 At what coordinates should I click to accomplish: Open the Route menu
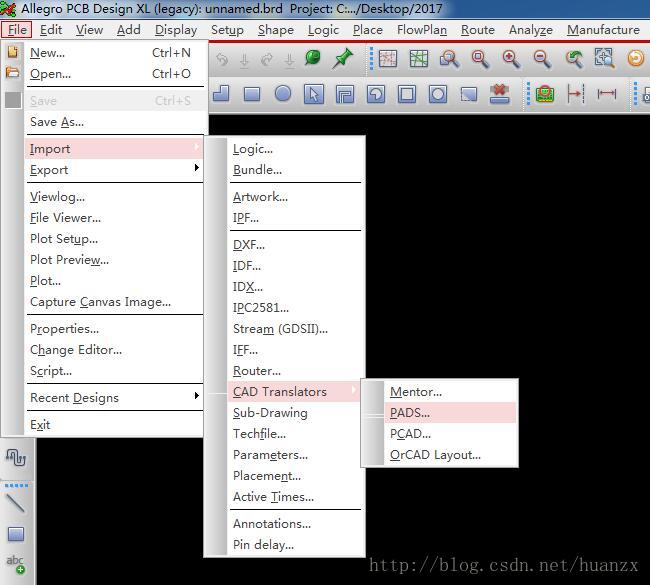point(477,30)
